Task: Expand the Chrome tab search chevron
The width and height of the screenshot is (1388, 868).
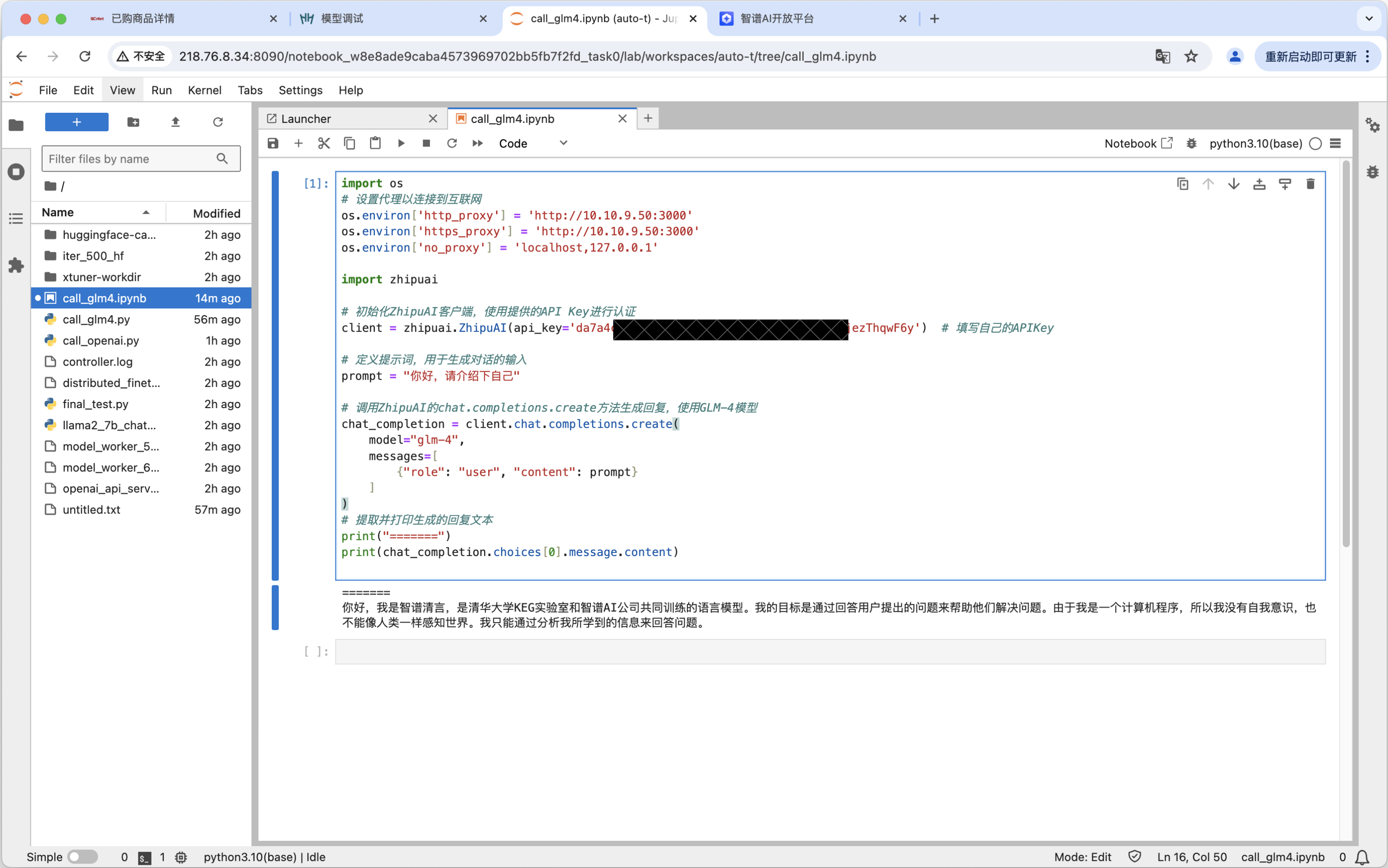Action: [1369, 18]
